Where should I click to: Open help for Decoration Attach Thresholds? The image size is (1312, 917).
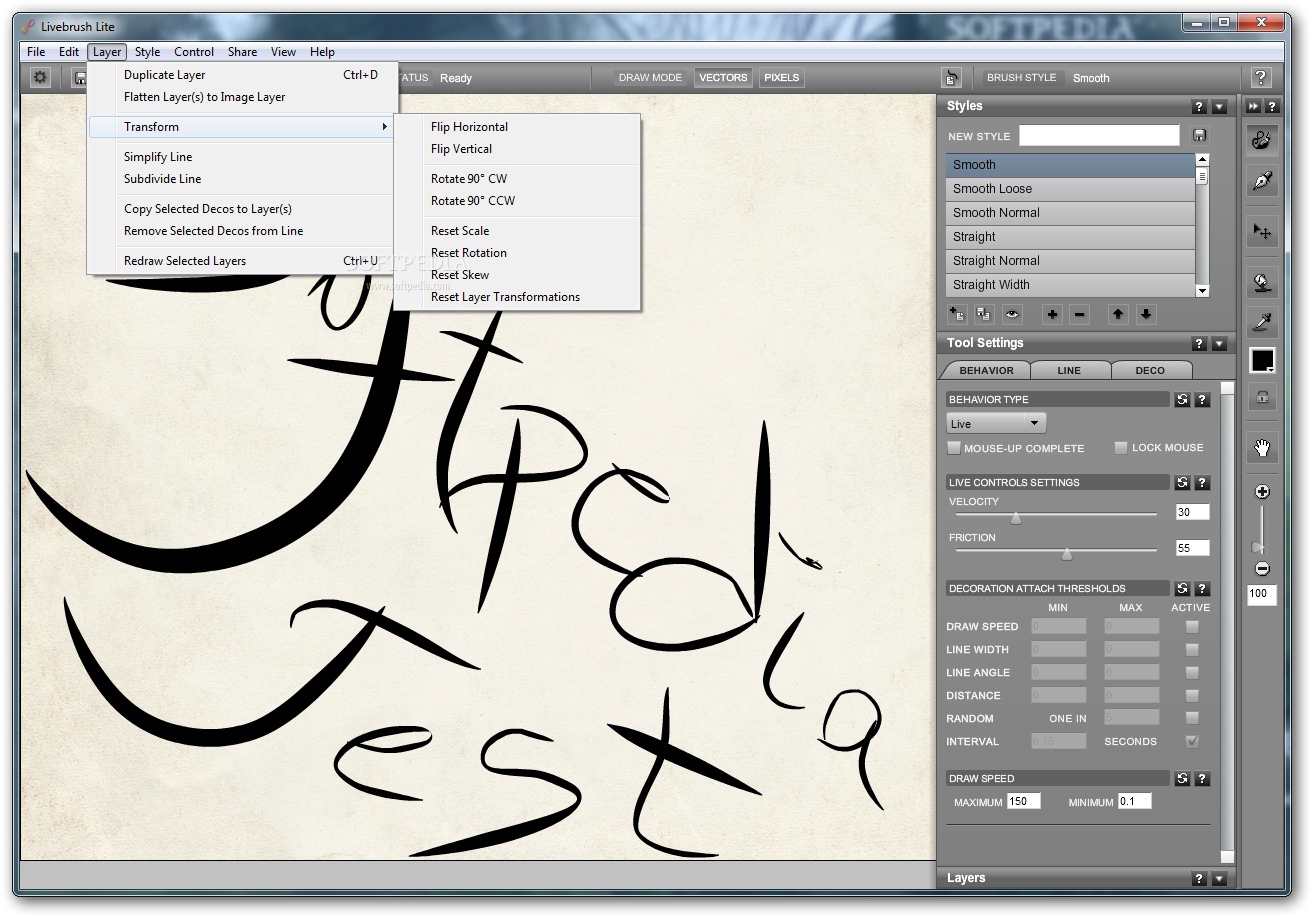tap(1202, 589)
